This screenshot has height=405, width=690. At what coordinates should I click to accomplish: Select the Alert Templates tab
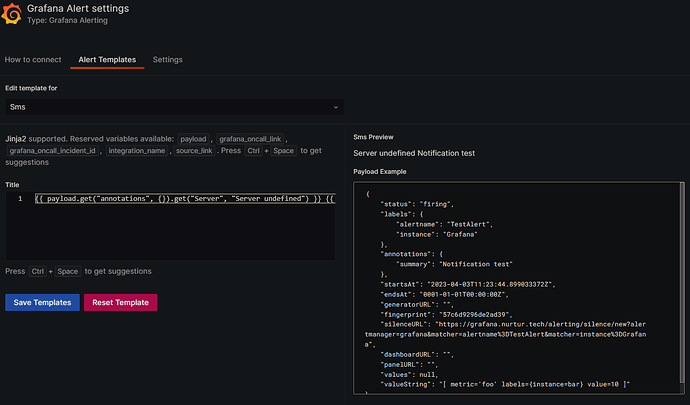[107, 59]
